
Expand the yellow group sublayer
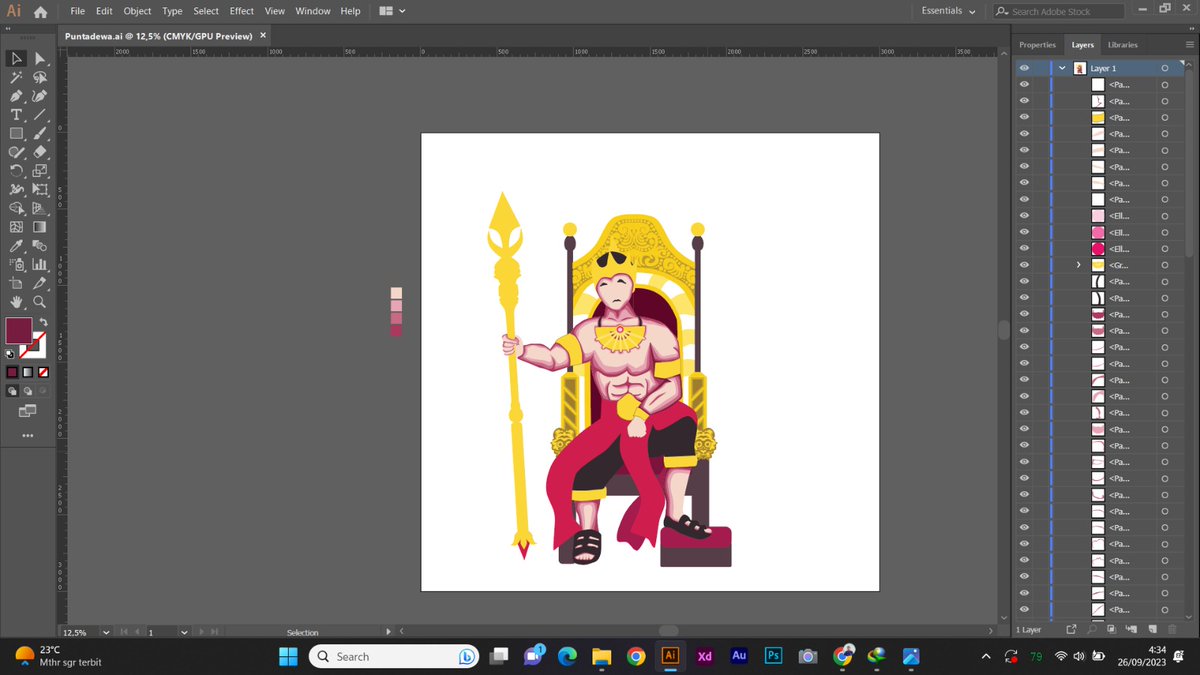pyautogui.click(x=1078, y=265)
